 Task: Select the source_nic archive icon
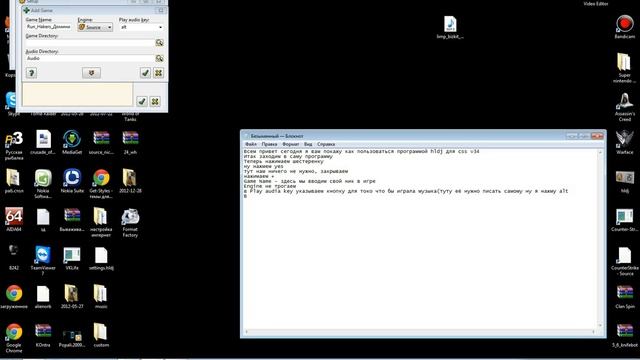101,142
